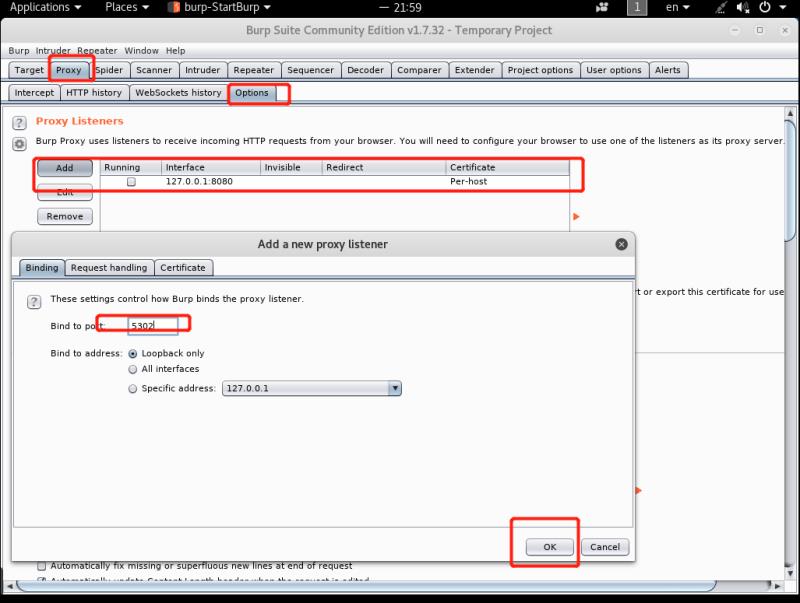Toggle Running checkbox for 127.0.0.1:8080 listener
The width and height of the screenshot is (800, 603).
coord(131,182)
